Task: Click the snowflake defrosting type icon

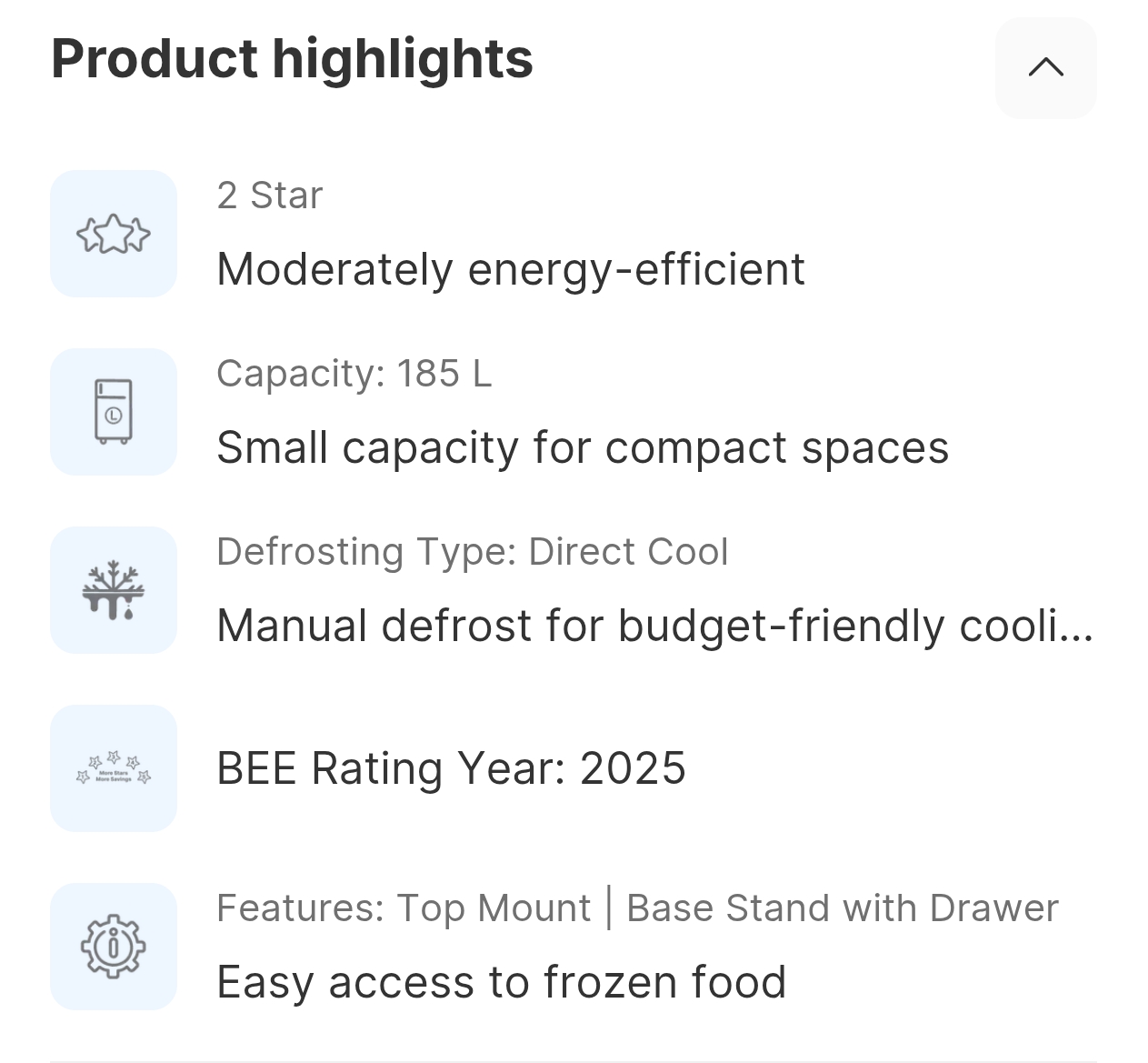Action: click(114, 590)
